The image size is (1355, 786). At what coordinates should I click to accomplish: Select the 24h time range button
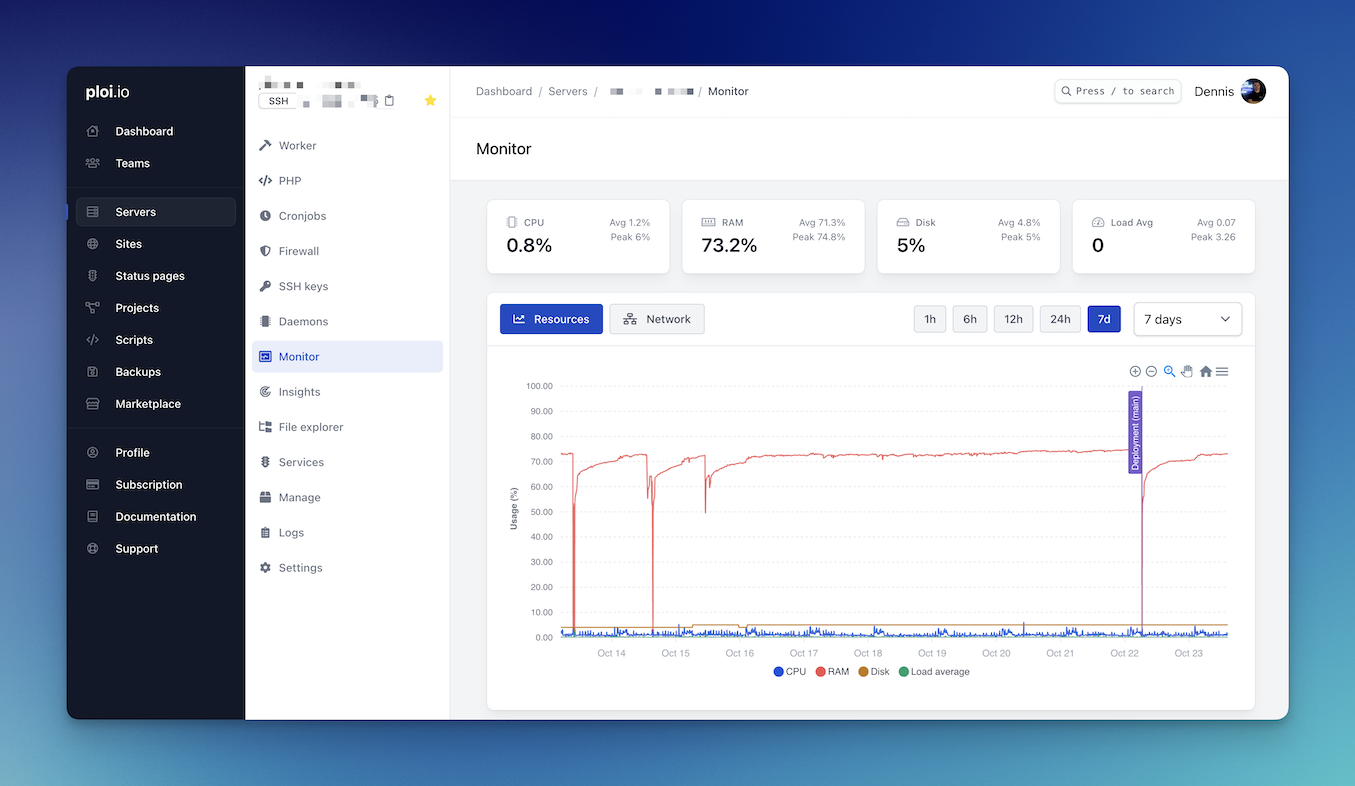pos(1060,319)
